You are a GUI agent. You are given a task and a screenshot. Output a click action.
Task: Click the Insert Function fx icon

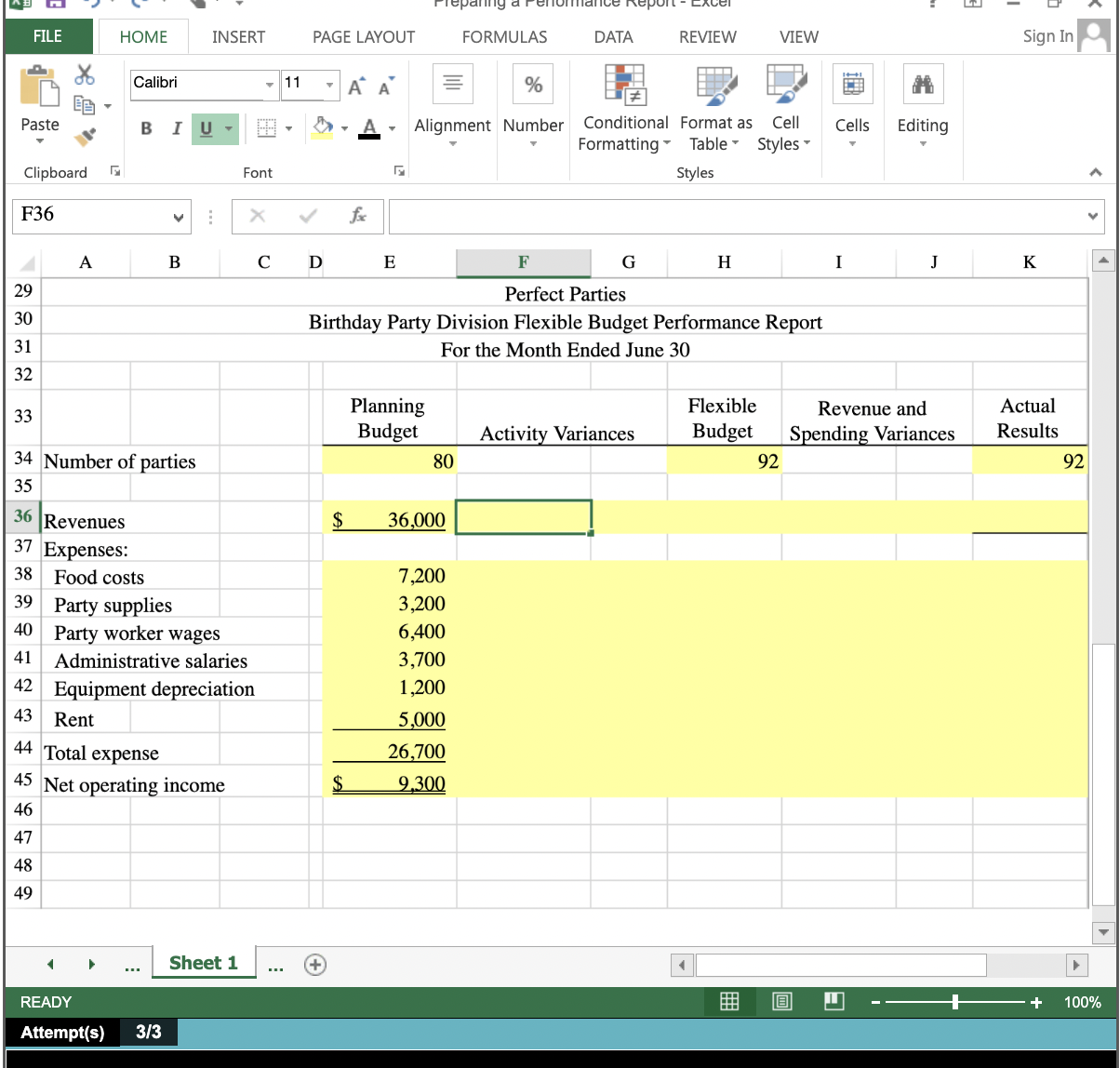pyautogui.click(x=358, y=217)
